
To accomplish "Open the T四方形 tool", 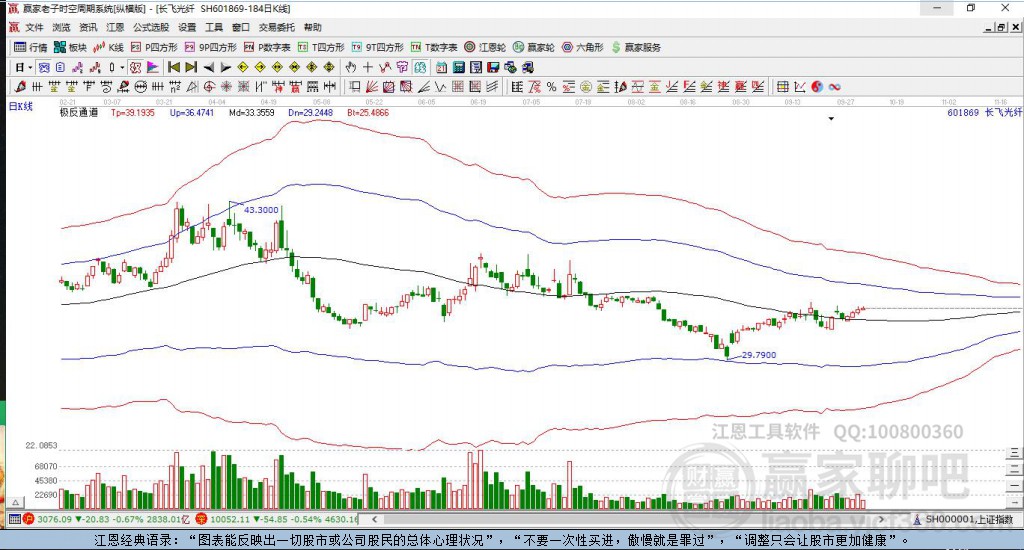I will [x=321, y=47].
